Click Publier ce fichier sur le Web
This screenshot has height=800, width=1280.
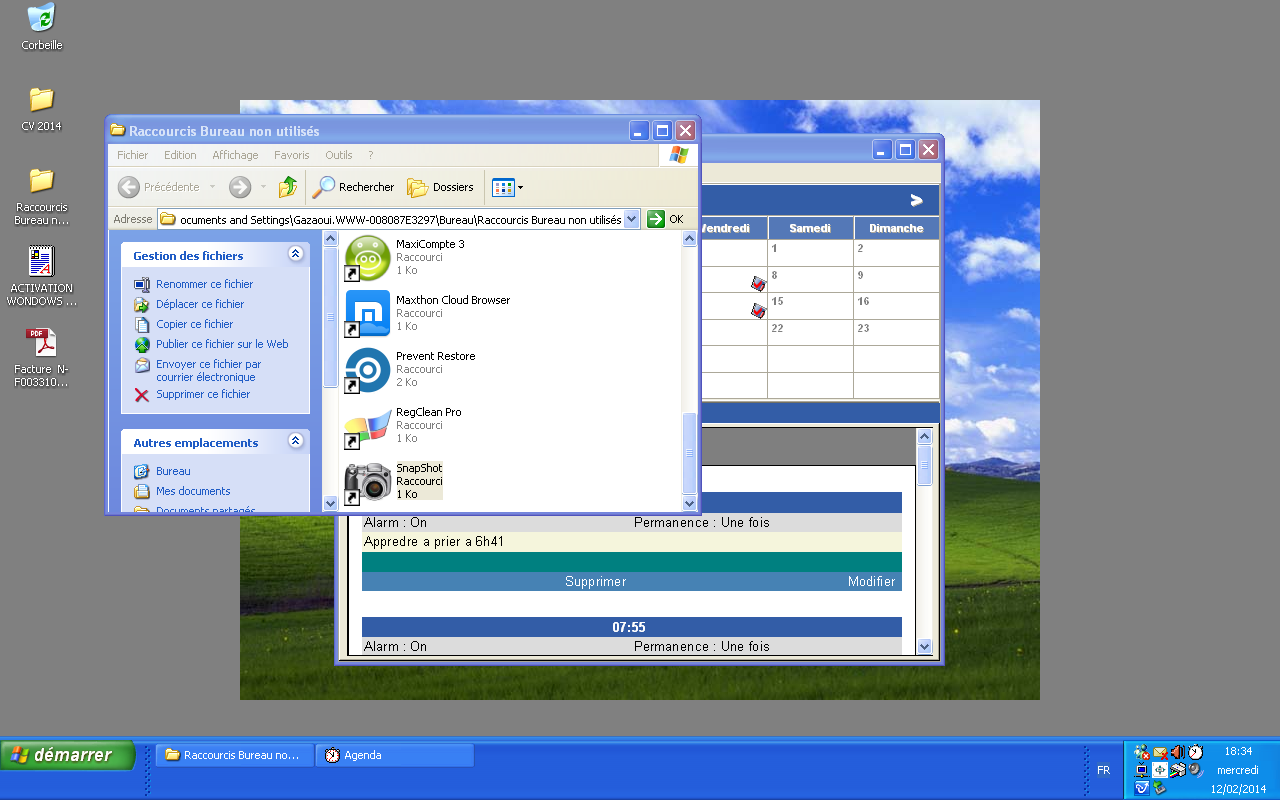(x=222, y=344)
